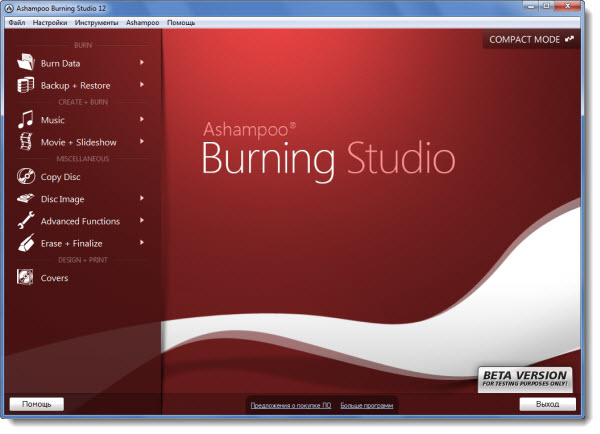The width and height of the screenshot is (600, 434).
Task: Select the Backup + Restore label
Action: [75, 86]
